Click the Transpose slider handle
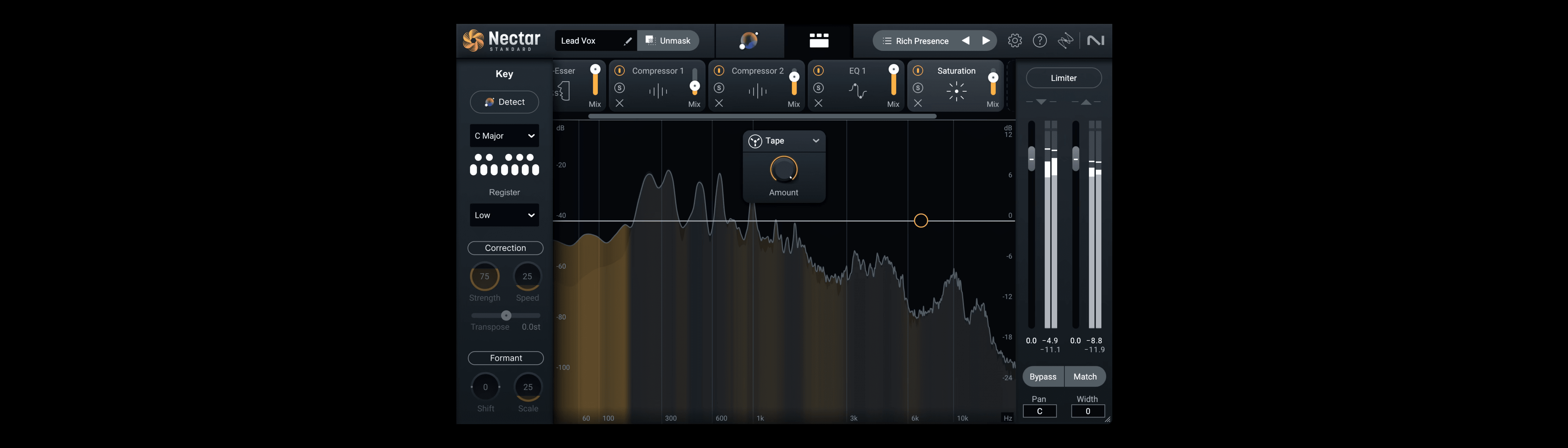 [506, 315]
